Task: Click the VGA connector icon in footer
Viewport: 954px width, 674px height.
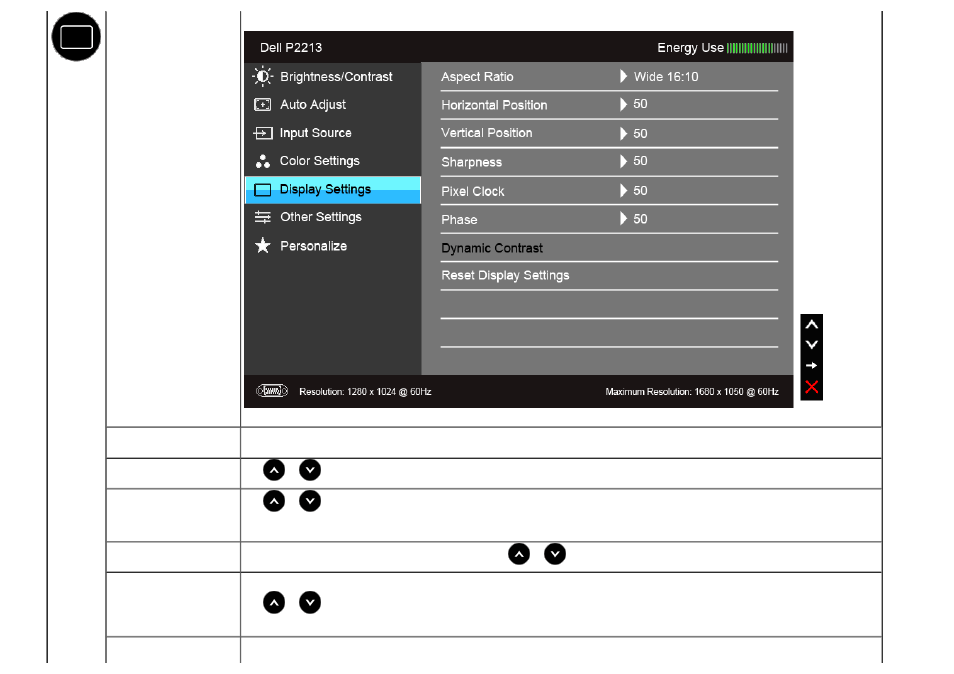Action: (x=272, y=391)
